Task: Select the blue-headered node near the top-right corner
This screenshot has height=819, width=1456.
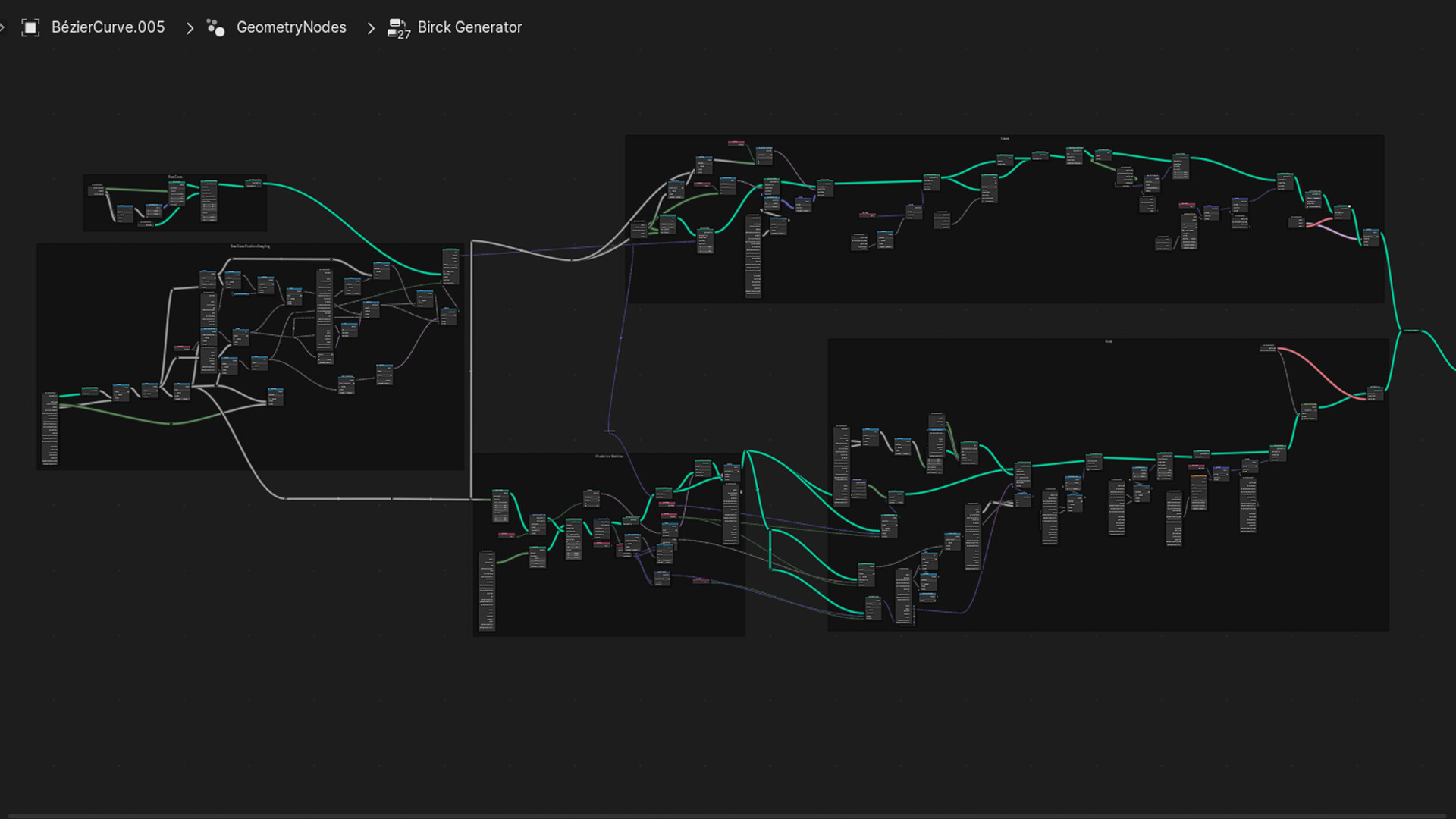Action: click(1371, 230)
